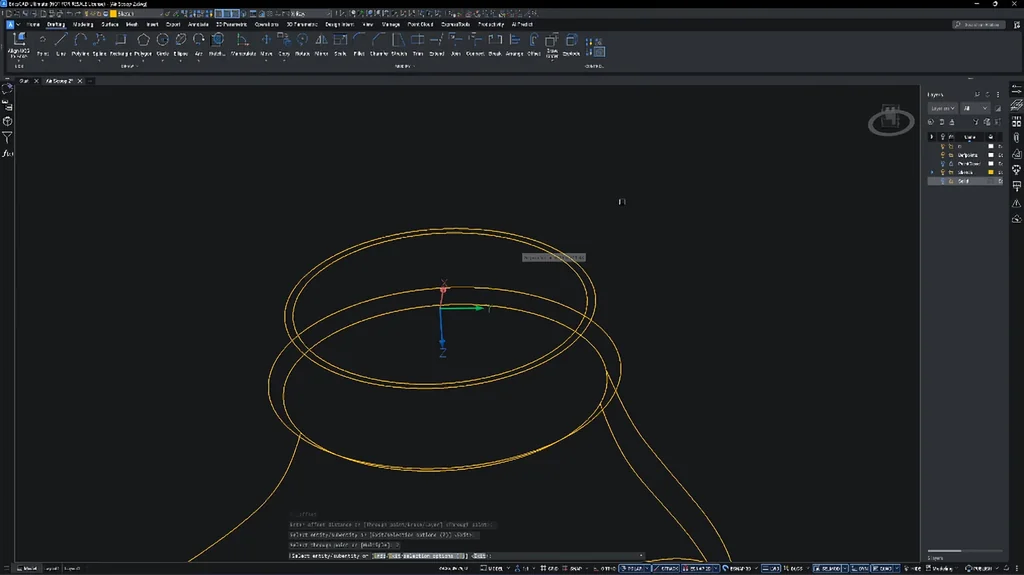This screenshot has width=1024, height=575.
Task: Toggle GRID in status bar
Action: coord(549,568)
